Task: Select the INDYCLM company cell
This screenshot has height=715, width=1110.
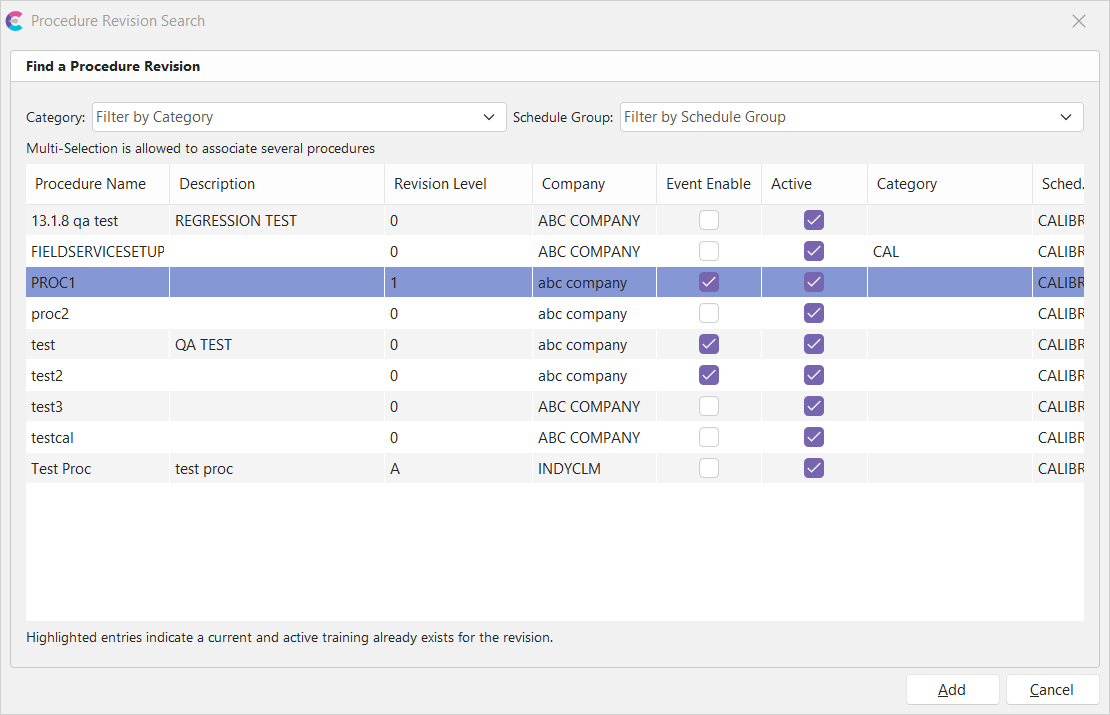Action: 569,469
